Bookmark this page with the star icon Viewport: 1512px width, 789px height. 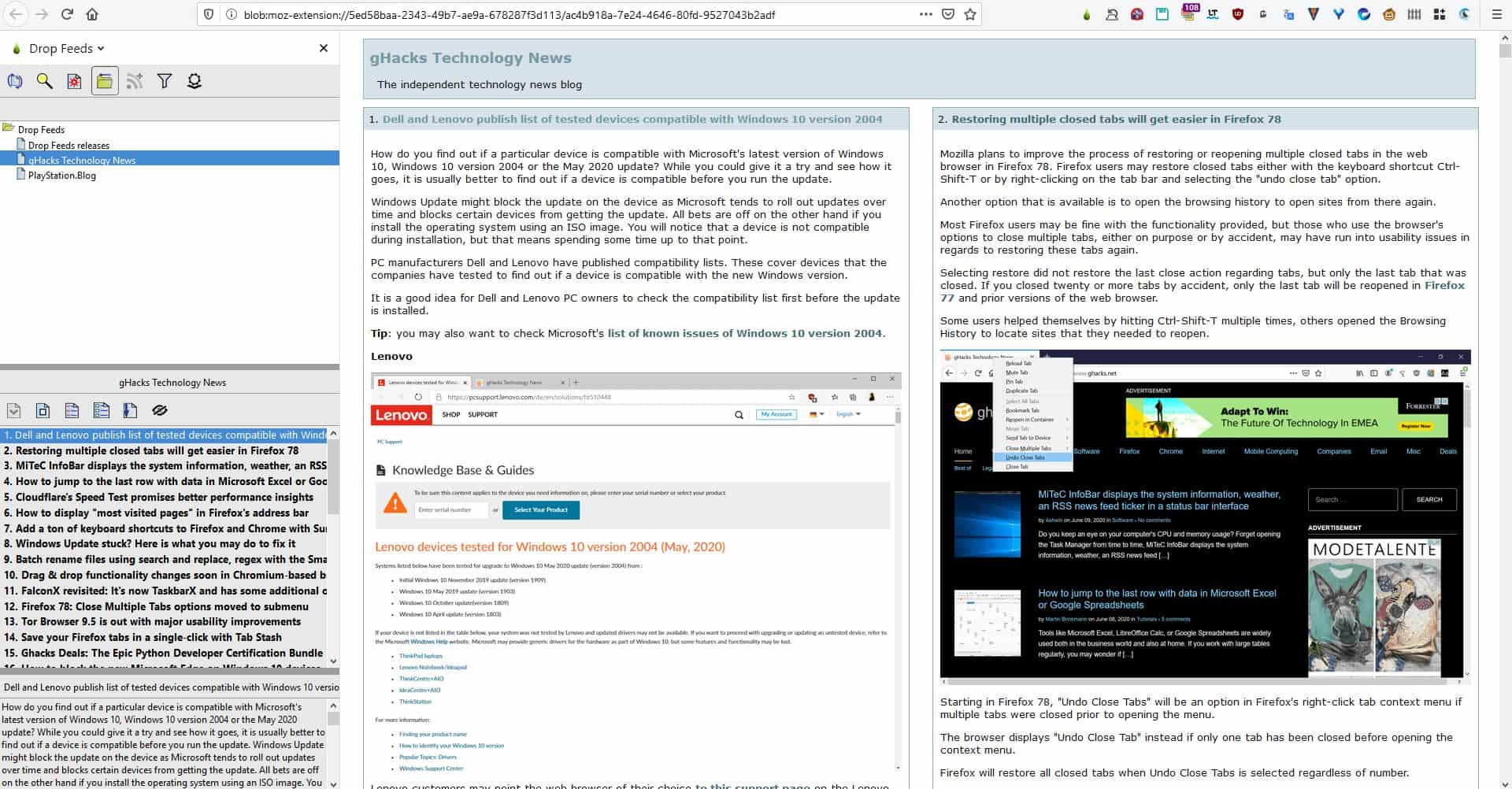(x=970, y=14)
